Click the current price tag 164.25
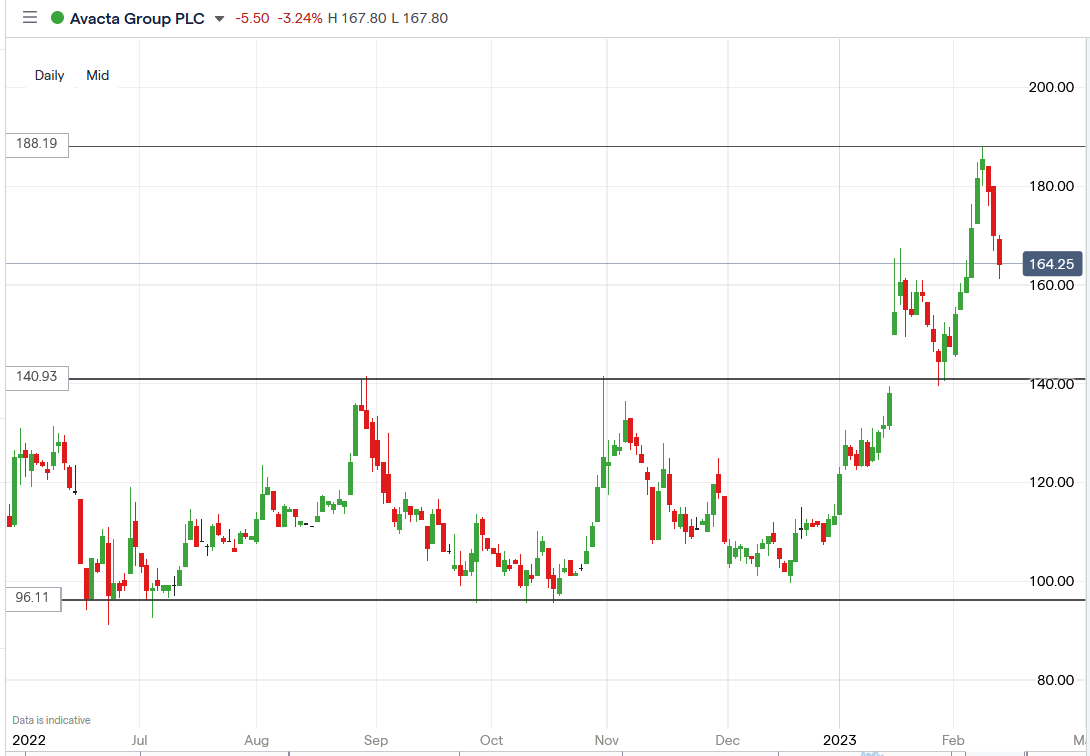Viewport: 1090px width, 756px height. pos(1052,264)
